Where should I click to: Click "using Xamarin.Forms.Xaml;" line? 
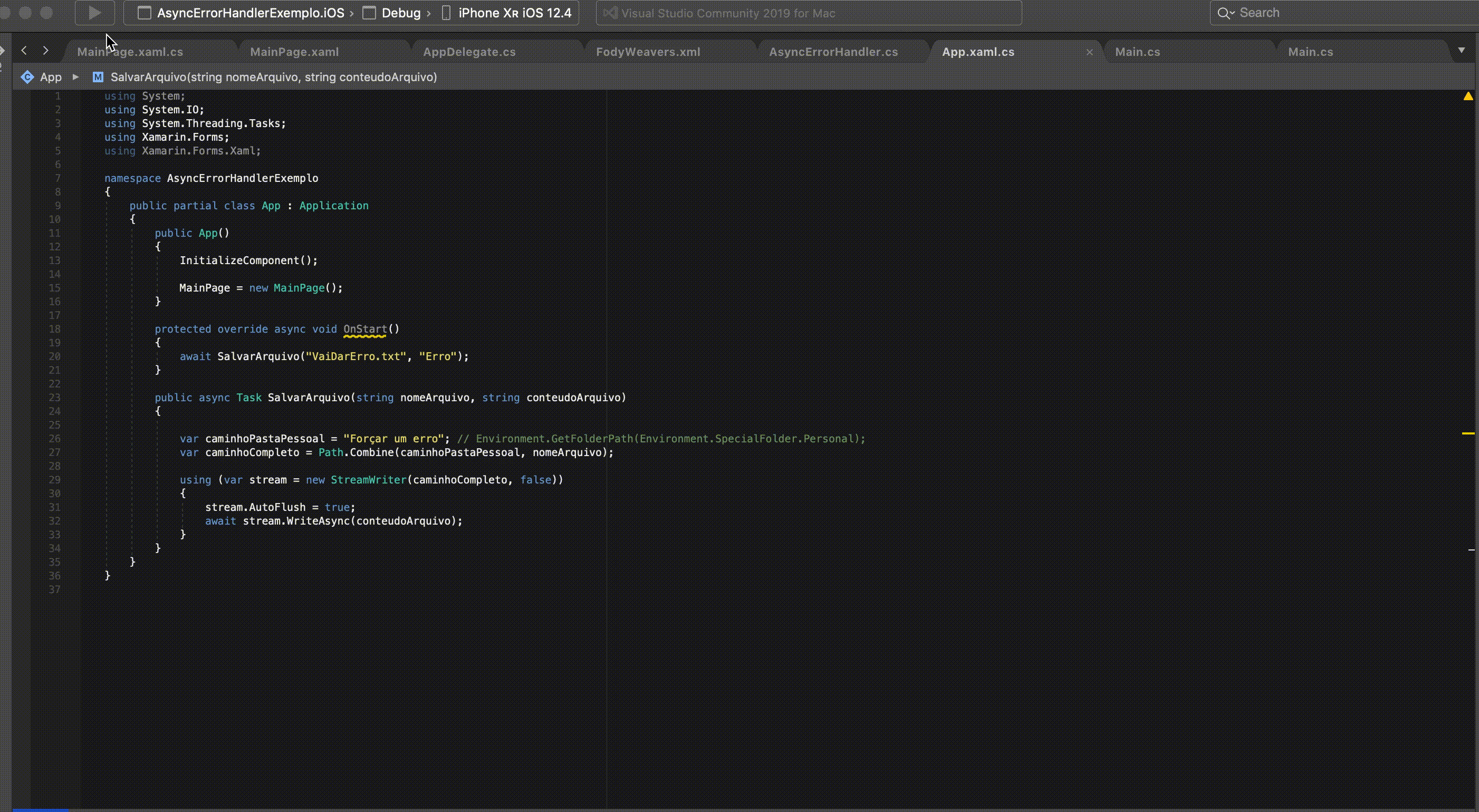pyautogui.click(x=183, y=151)
